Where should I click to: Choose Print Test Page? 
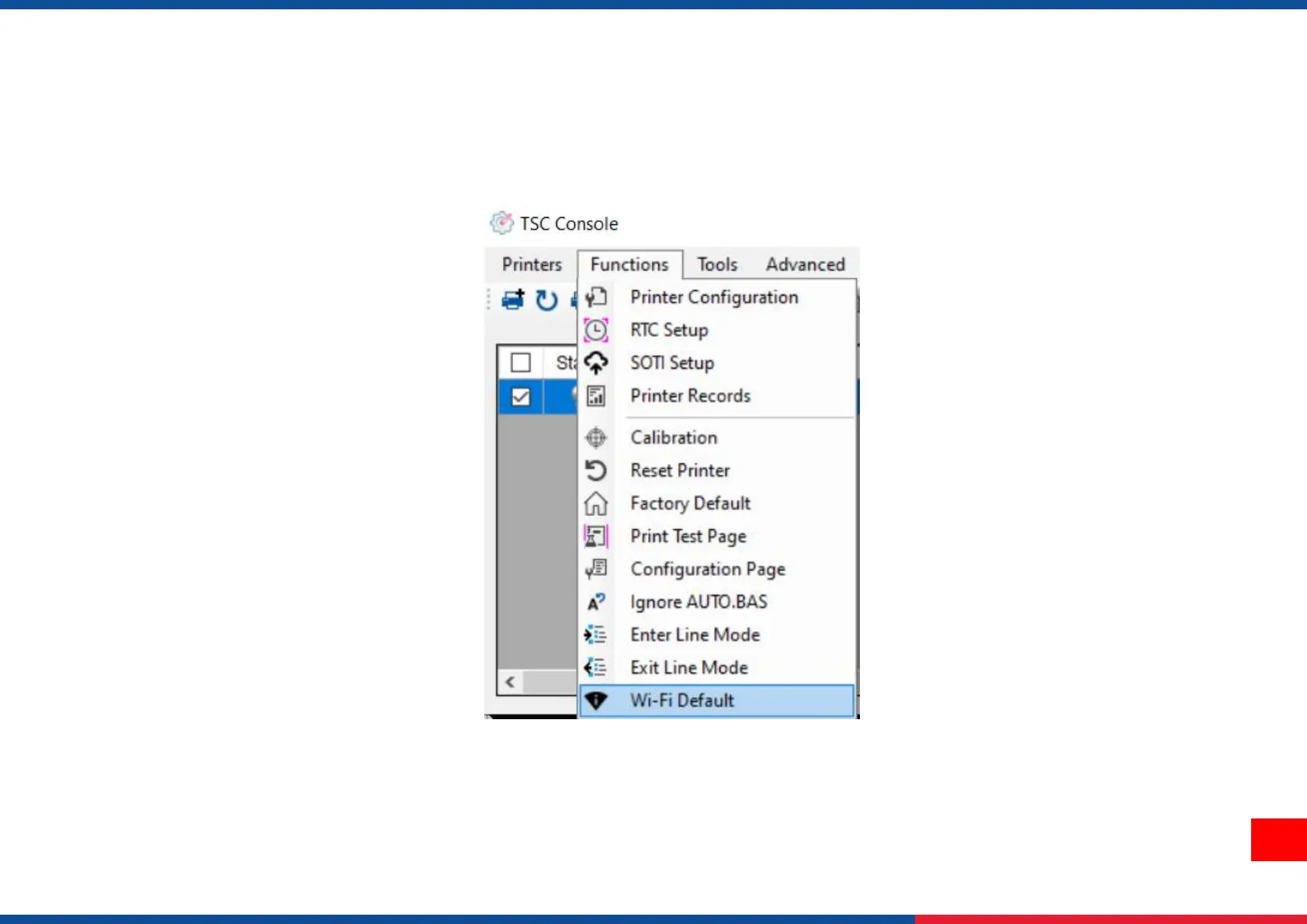pyautogui.click(x=717, y=536)
